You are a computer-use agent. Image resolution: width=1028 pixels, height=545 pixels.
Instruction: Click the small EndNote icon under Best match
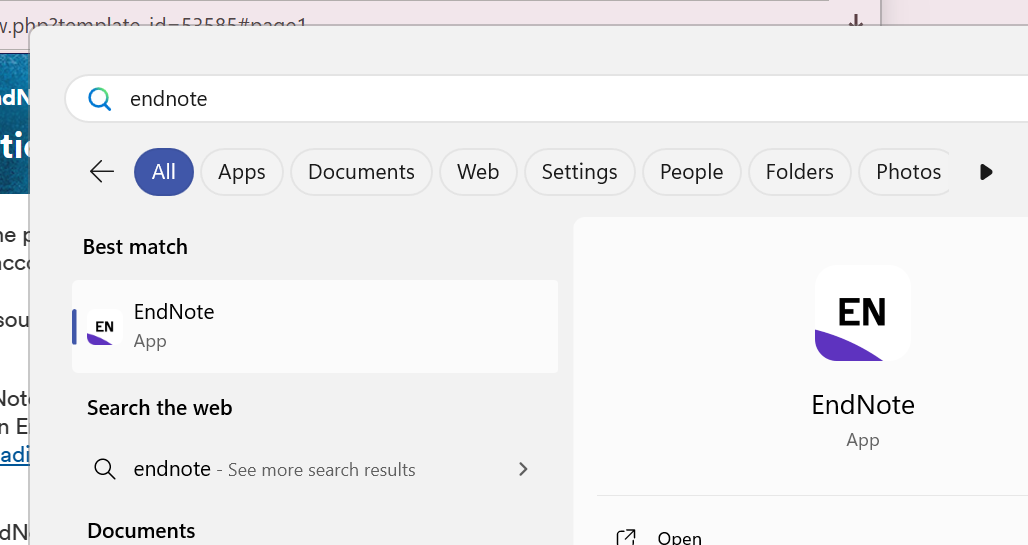click(103, 327)
